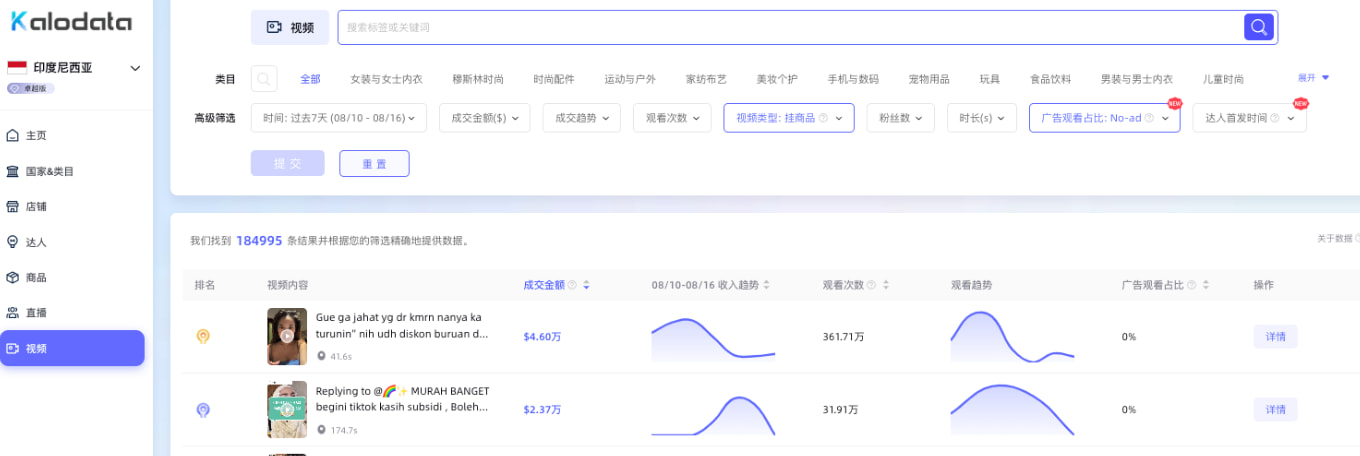Focus the tag or keyword search field
The width and height of the screenshot is (1360, 456).
tap(790, 27)
